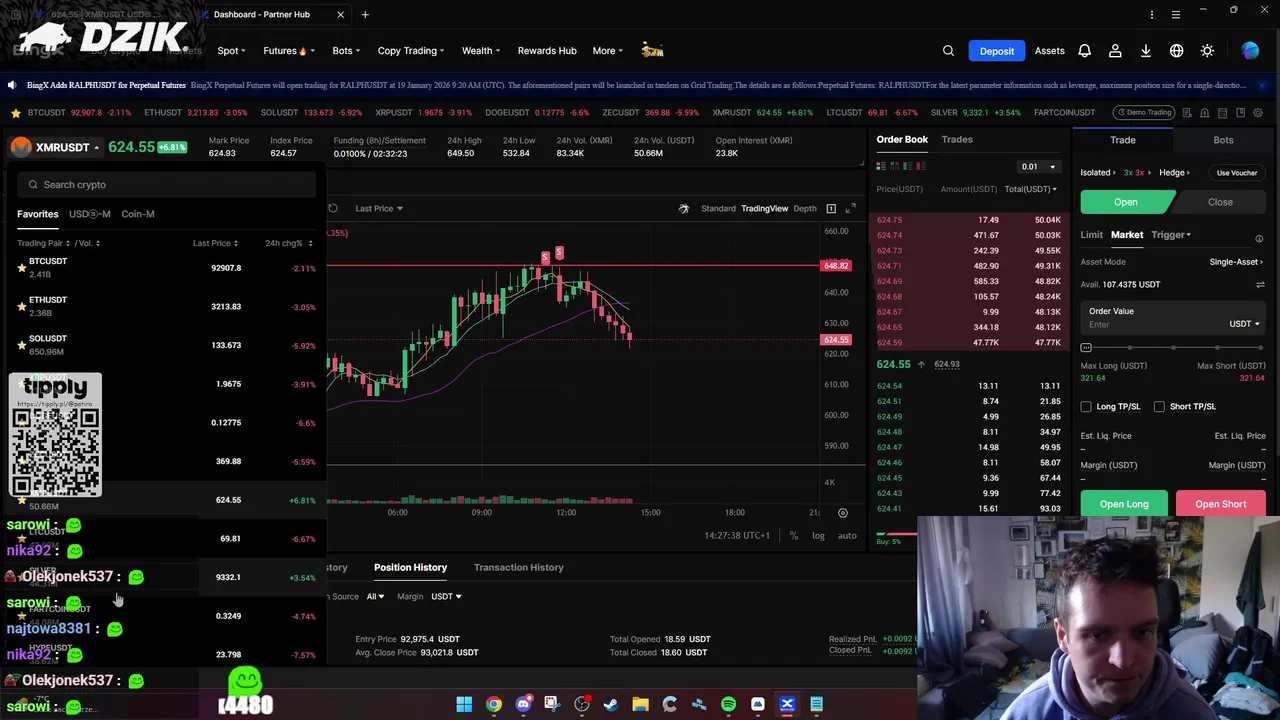The height and width of the screenshot is (720, 1280).
Task: Click the Deposit button
Action: pos(997,51)
